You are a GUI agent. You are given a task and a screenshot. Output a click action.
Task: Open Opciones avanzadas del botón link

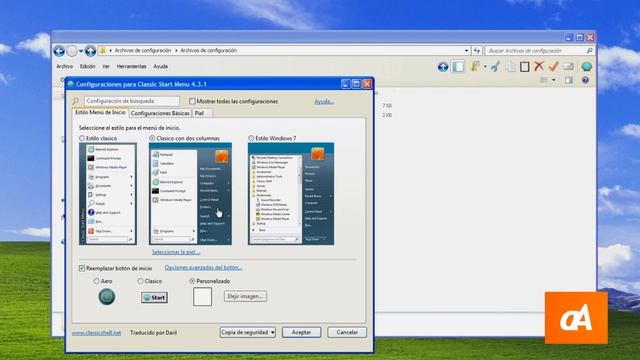(203, 267)
